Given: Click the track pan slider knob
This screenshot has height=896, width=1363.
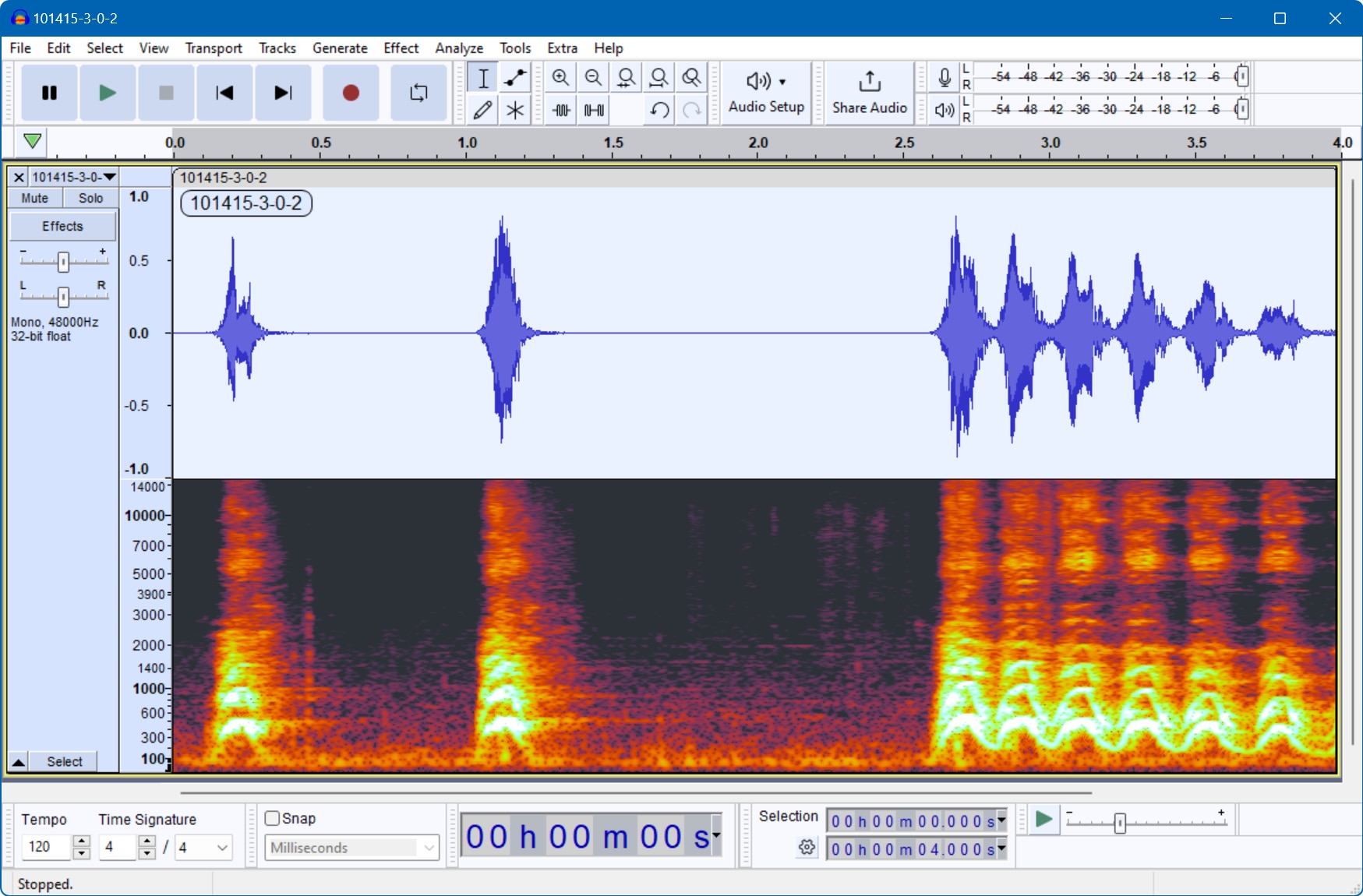Looking at the screenshot, I should [x=63, y=296].
